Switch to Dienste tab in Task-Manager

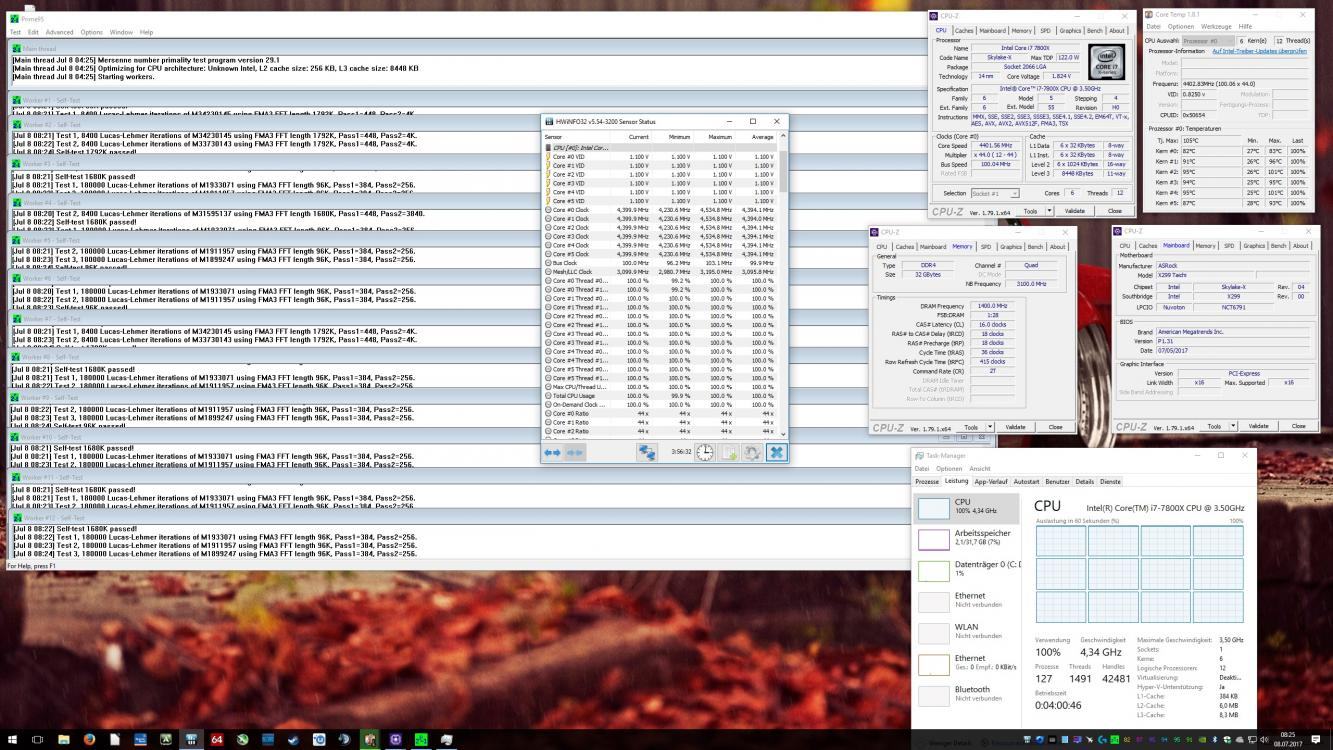tap(1110, 481)
